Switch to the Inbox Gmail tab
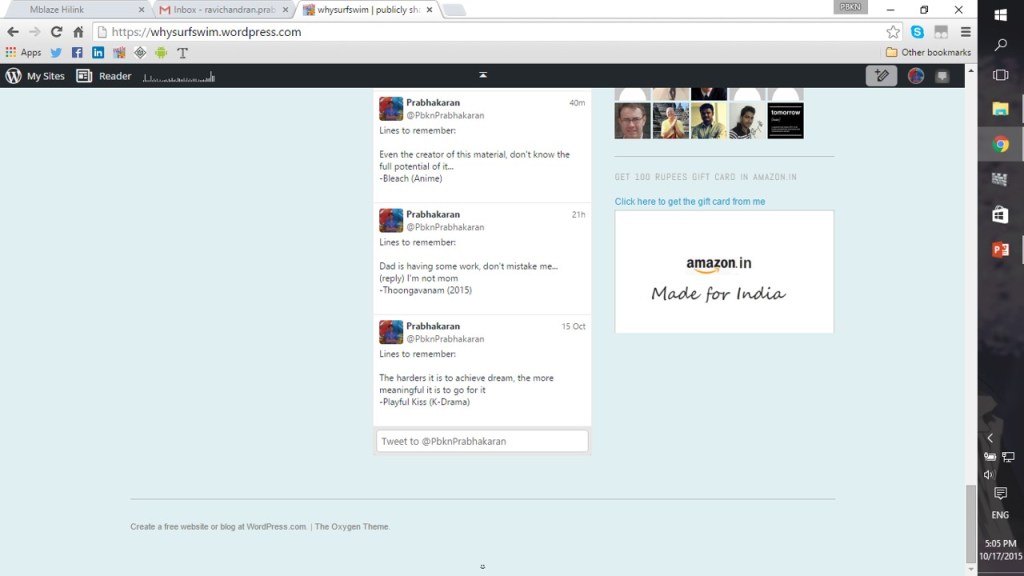Viewport: 1024px width, 576px height. click(222, 10)
